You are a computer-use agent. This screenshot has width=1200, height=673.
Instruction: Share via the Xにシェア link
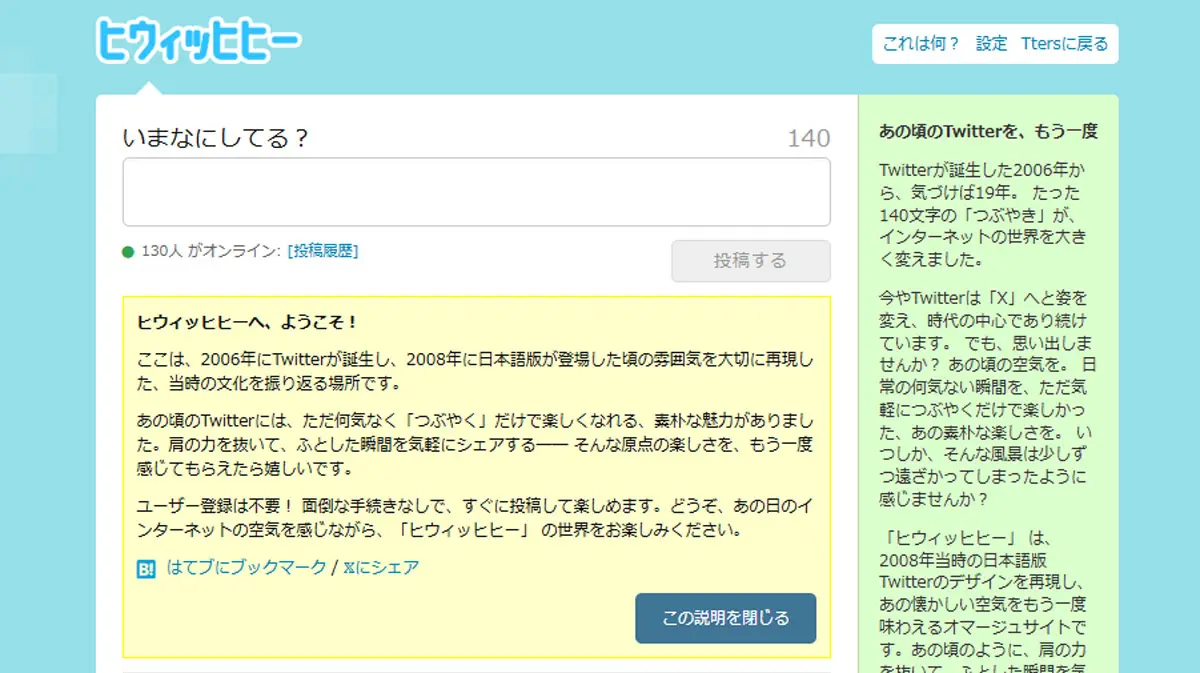381,567
